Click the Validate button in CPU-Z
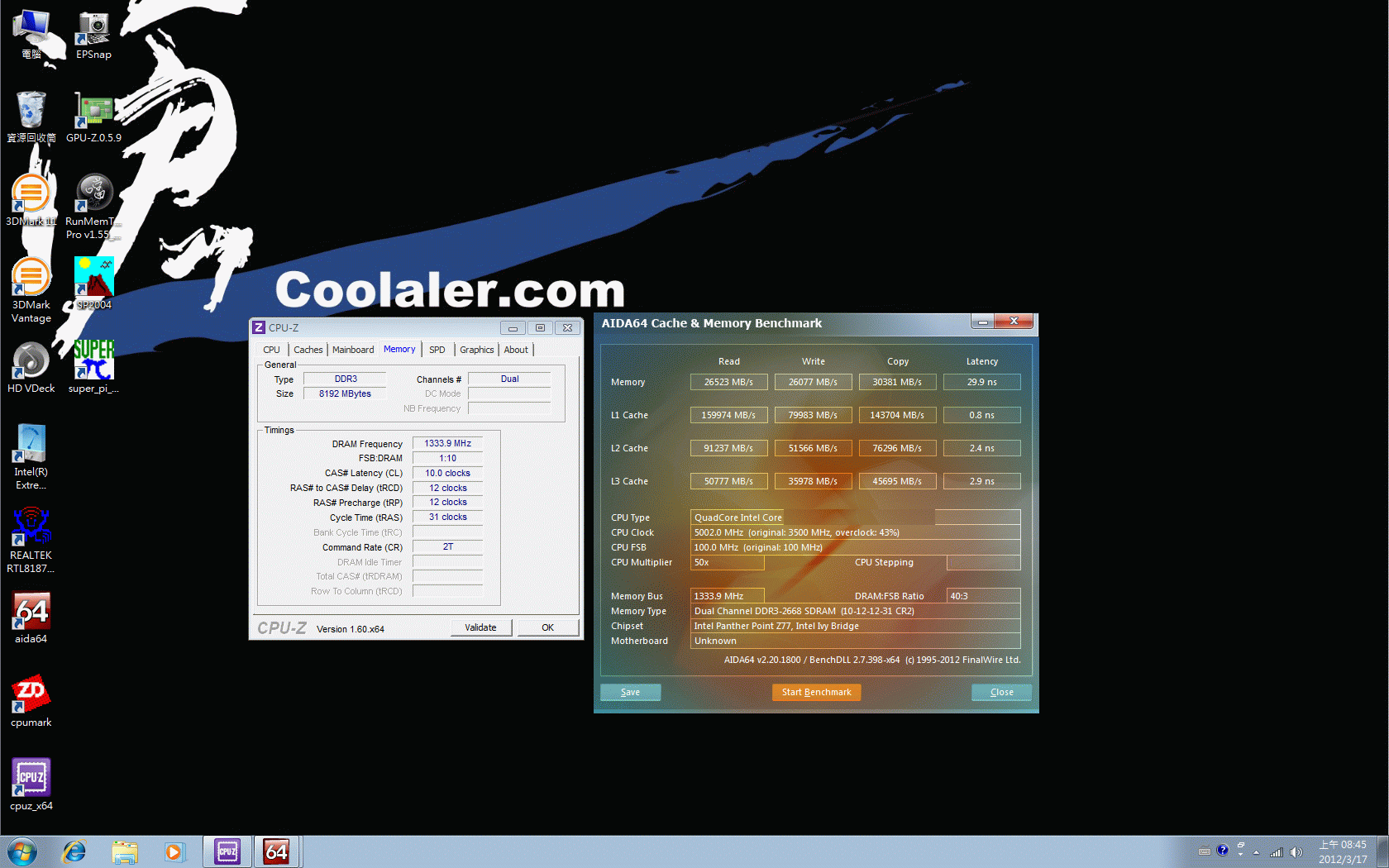The height and width of the screenshot is (868, 1389). [481, 627]
